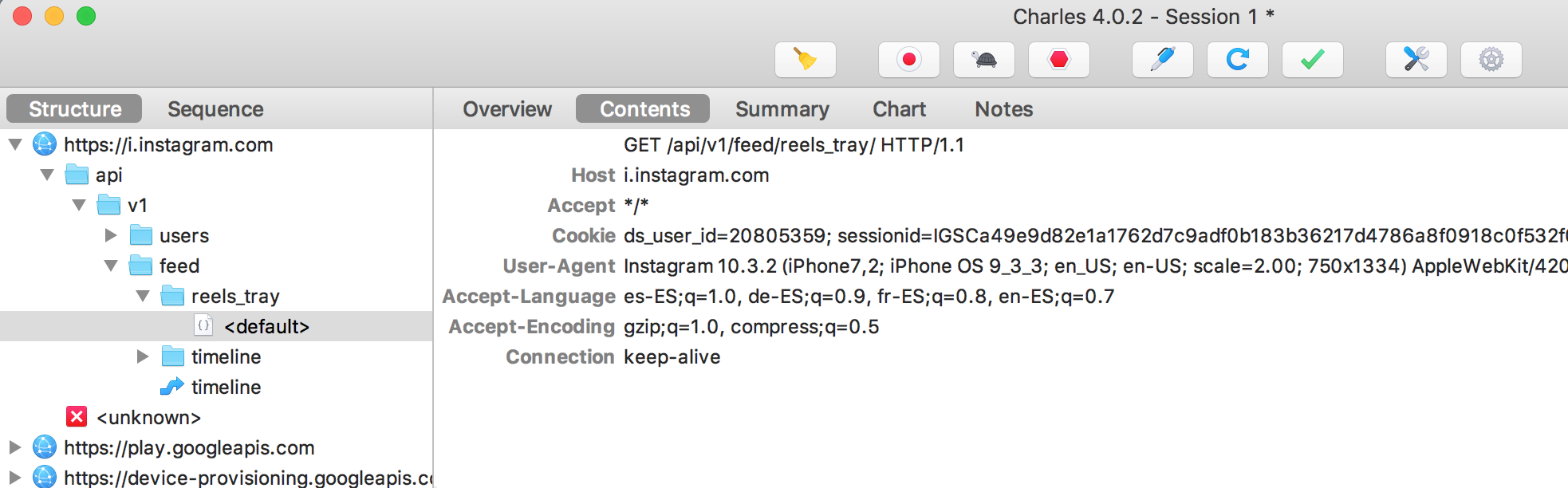Screen dimensions: 1568x488
Task: Repeat the request with the refresh icon
Action: coord(1237,60)
